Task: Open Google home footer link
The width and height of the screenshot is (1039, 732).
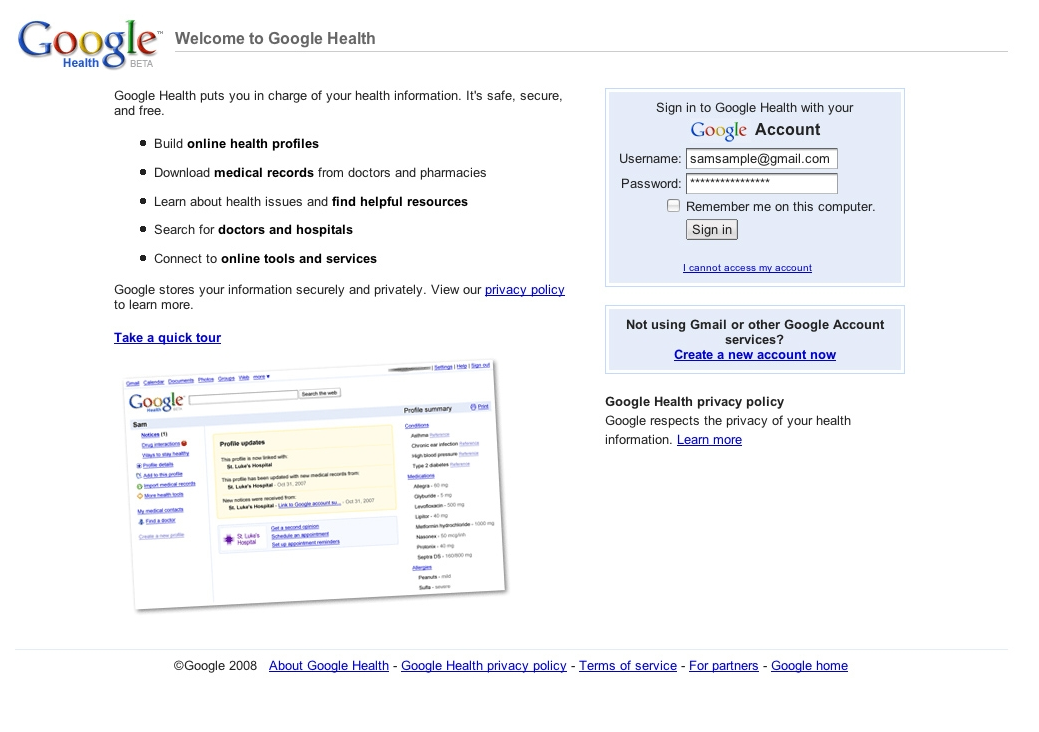Action: [x=809, y=666]
